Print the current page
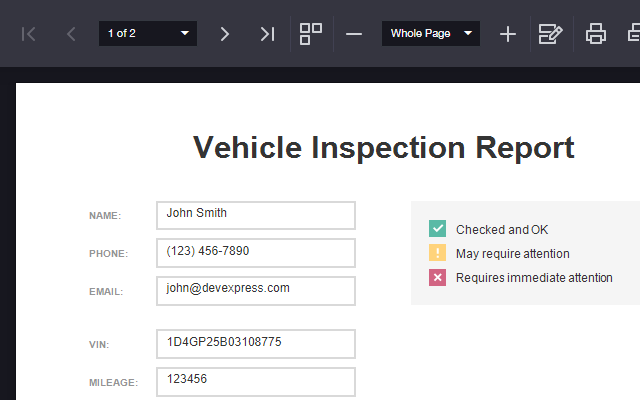Image resolution: width=640 pixels, height=400 pixels. (632, 34)
